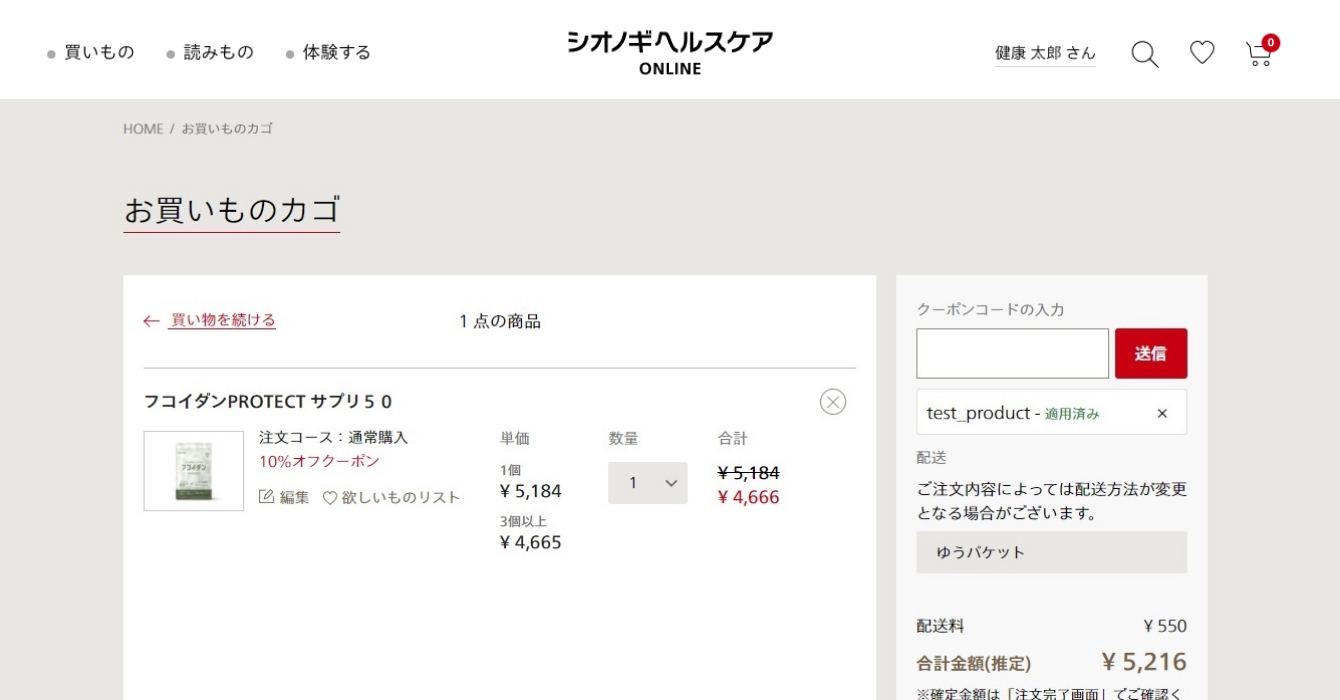Open 健康 太郎 さん account link

(x=1045, y=54)
